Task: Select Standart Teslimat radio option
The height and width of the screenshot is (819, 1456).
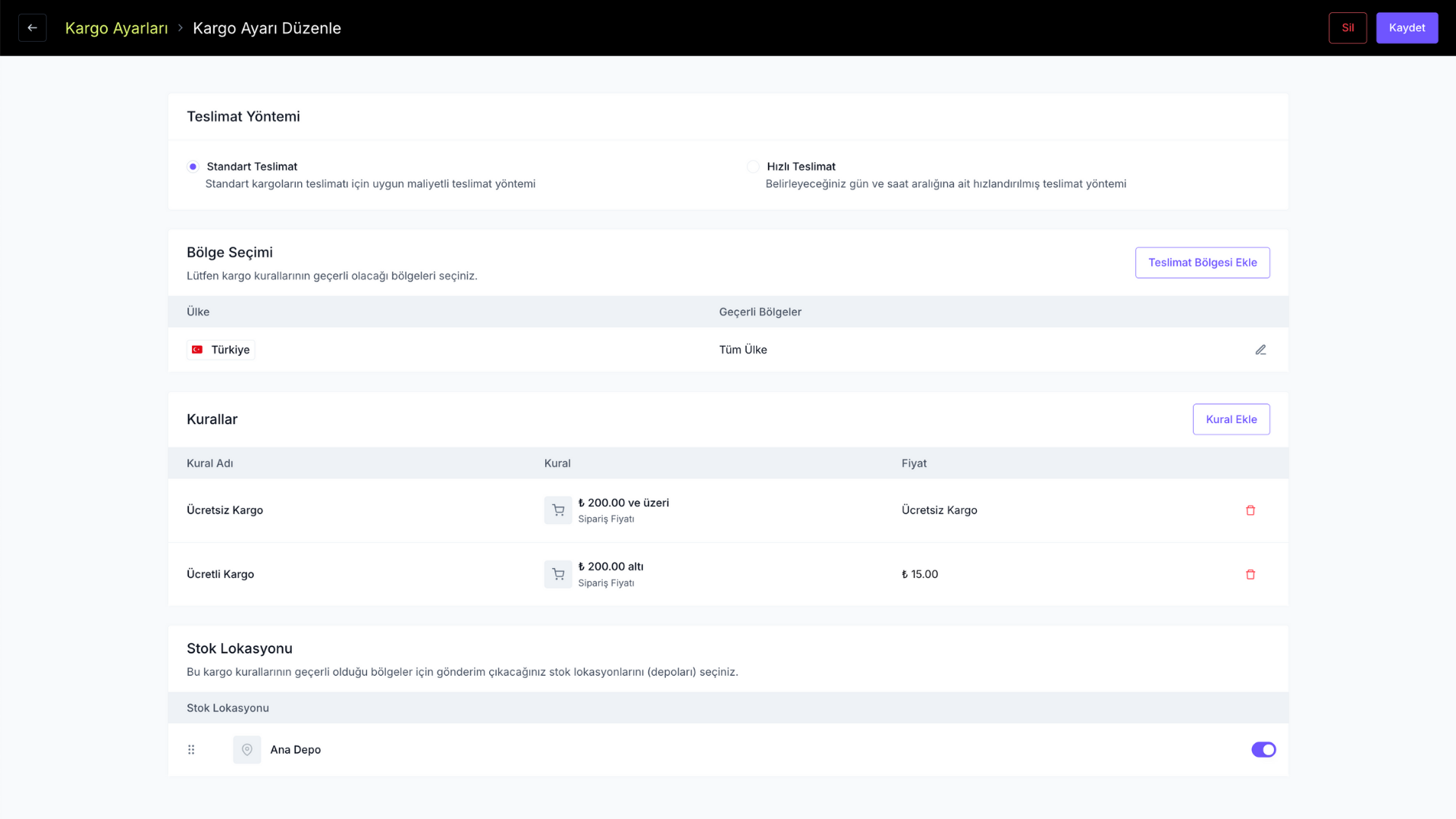Action: coord(193,167)
